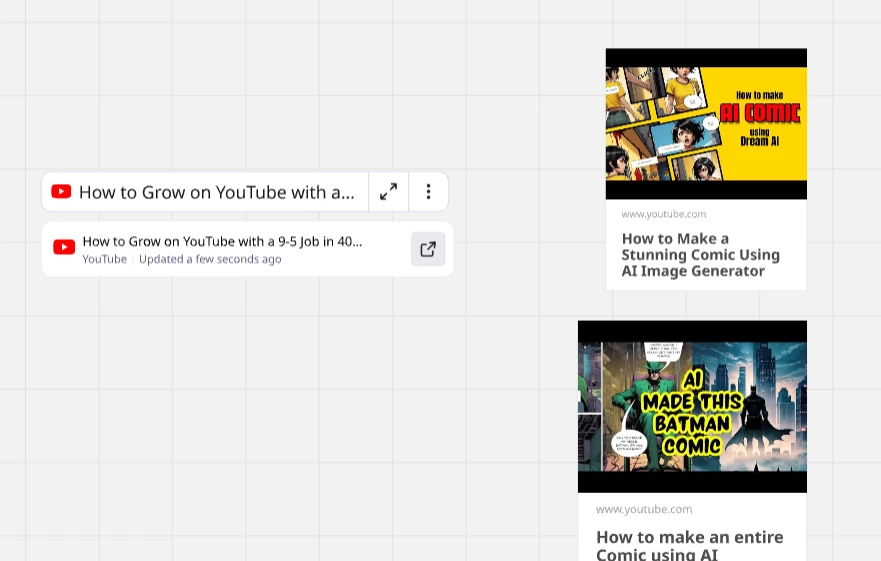The image size is (881, 561).
Task: Click the "YouTube" source label in the card
Action: (105, 259)
